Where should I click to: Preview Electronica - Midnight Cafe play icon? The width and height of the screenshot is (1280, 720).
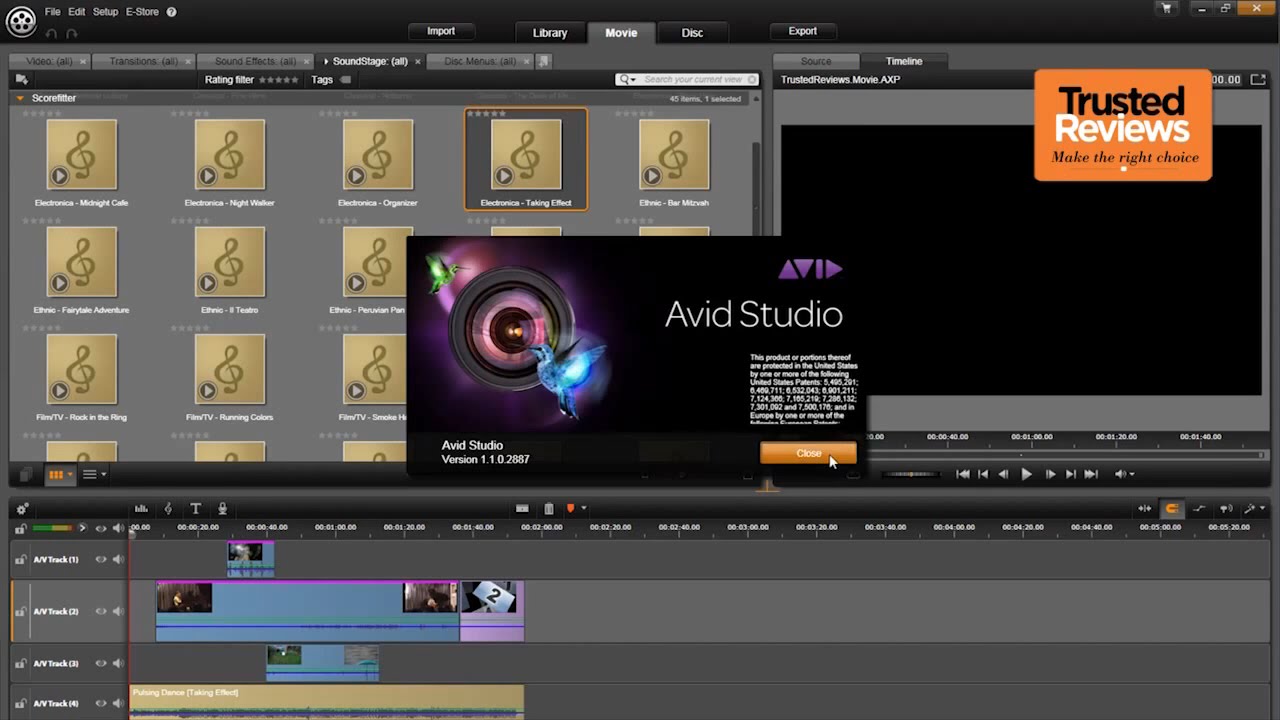click(x=59, y=177)
